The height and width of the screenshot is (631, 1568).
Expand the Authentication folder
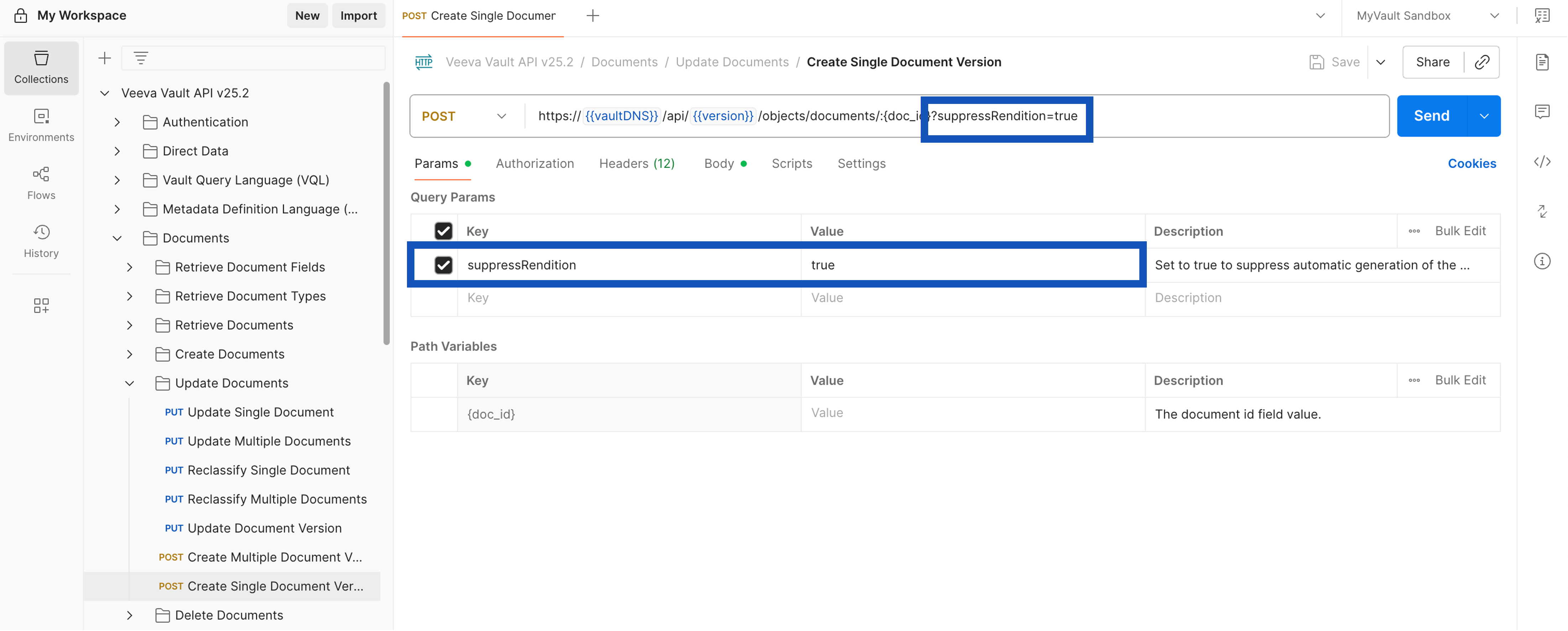point(117,122)
